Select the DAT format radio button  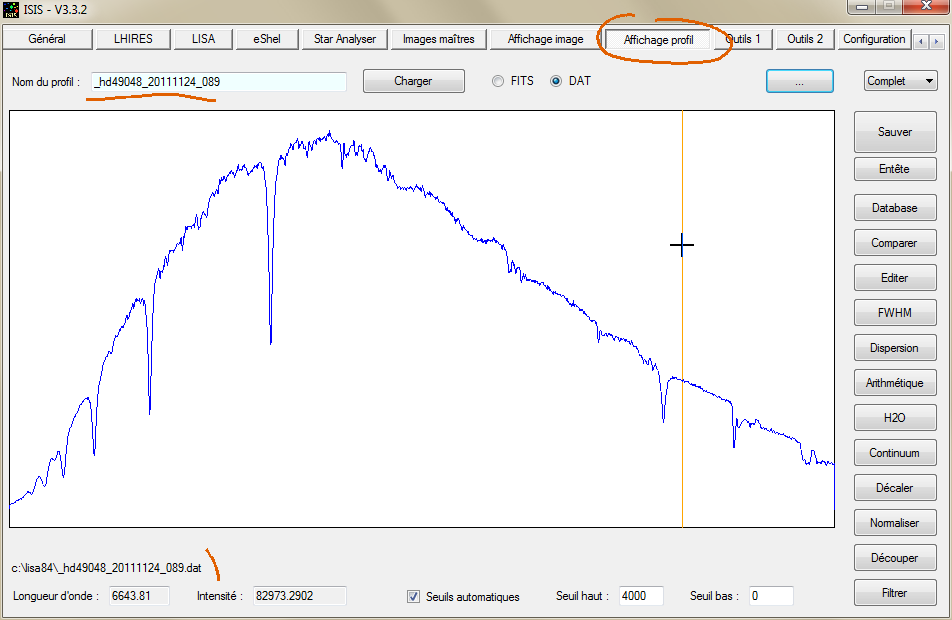click(556, 81)
